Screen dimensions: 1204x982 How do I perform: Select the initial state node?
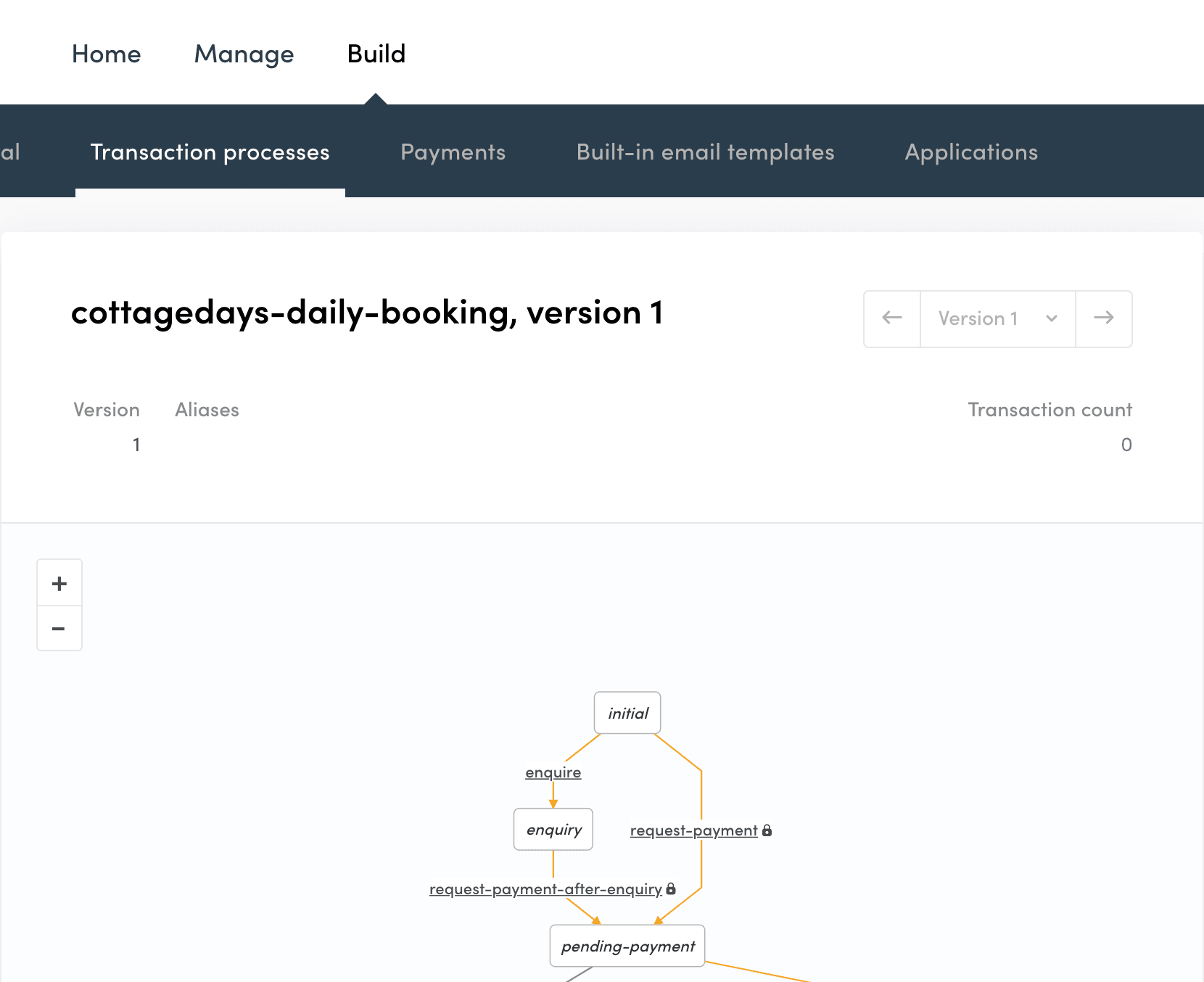(627, 713)
